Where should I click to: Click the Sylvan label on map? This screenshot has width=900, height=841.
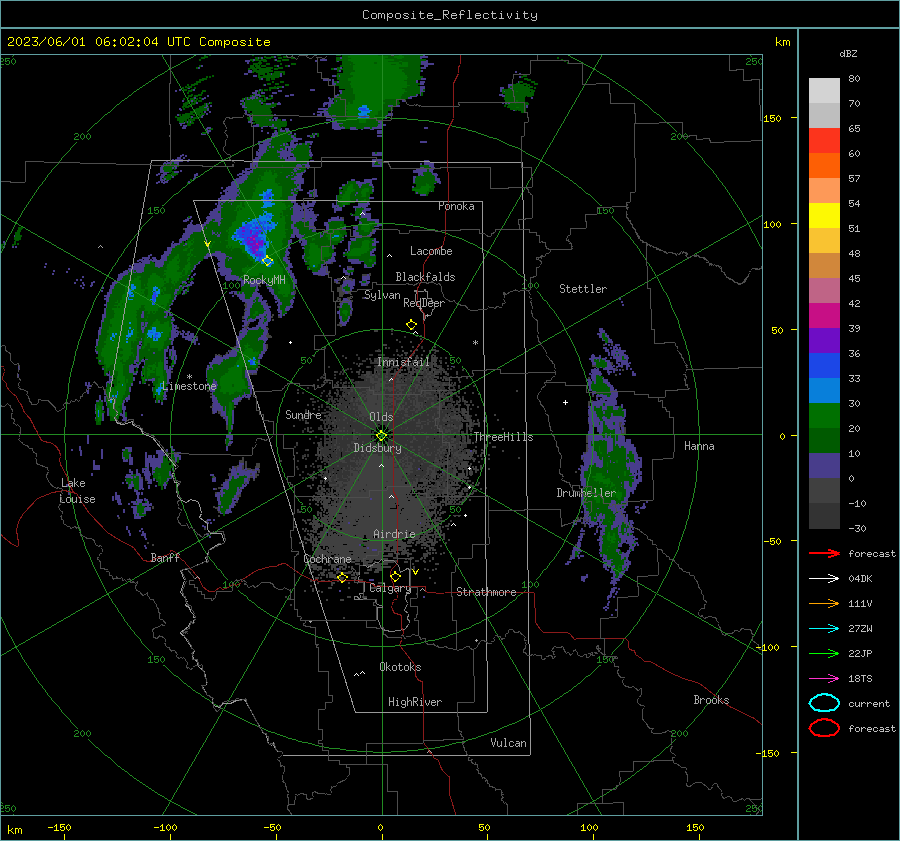[x=382, y=295]
